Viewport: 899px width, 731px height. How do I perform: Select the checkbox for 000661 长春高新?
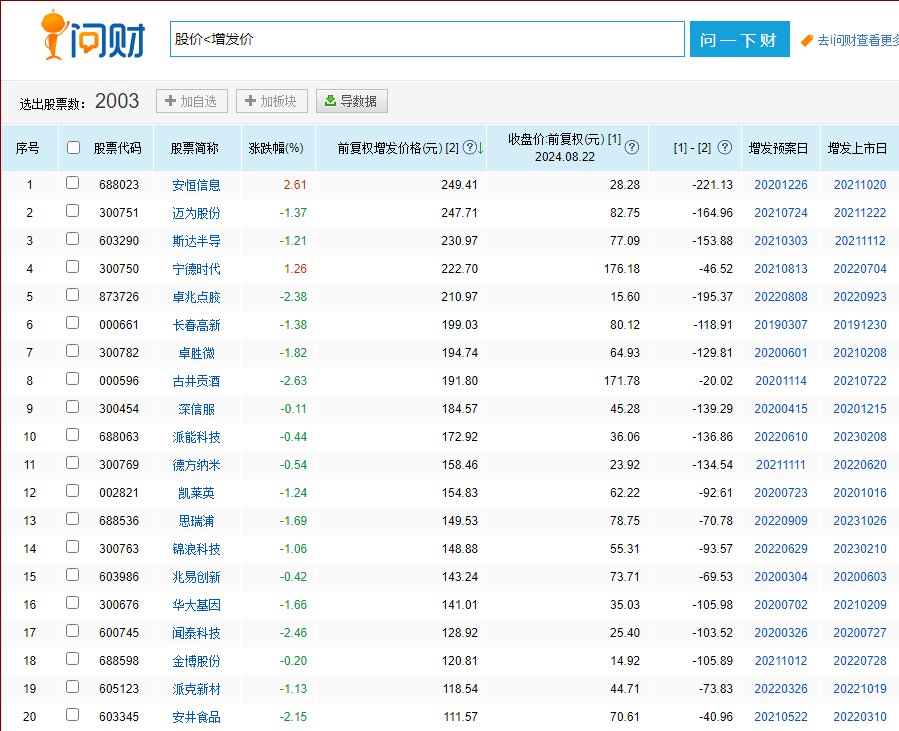pyautogui.click(x=72, y=323)
